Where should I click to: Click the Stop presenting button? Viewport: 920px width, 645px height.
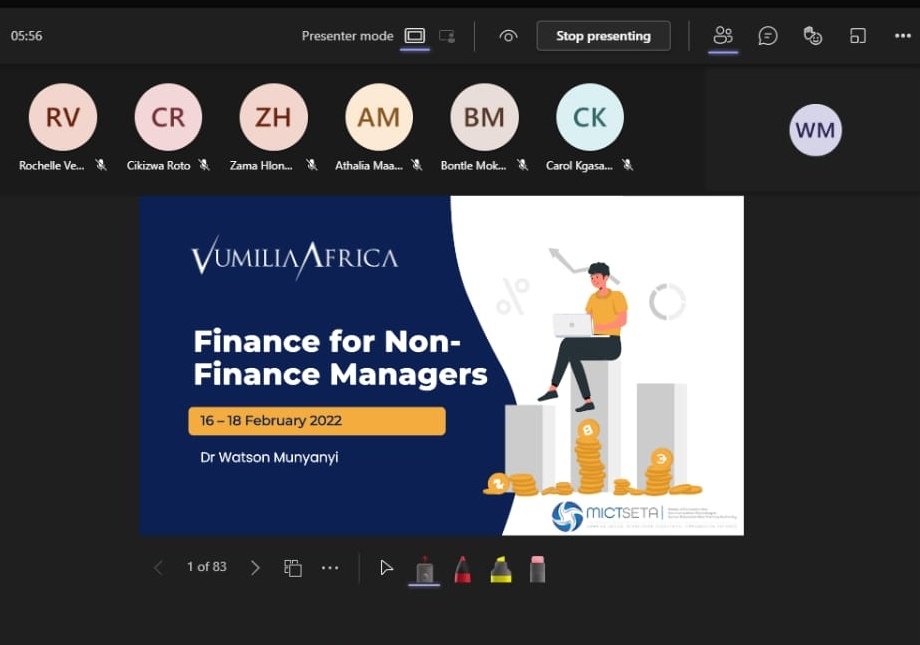click(x=603, y=36)
